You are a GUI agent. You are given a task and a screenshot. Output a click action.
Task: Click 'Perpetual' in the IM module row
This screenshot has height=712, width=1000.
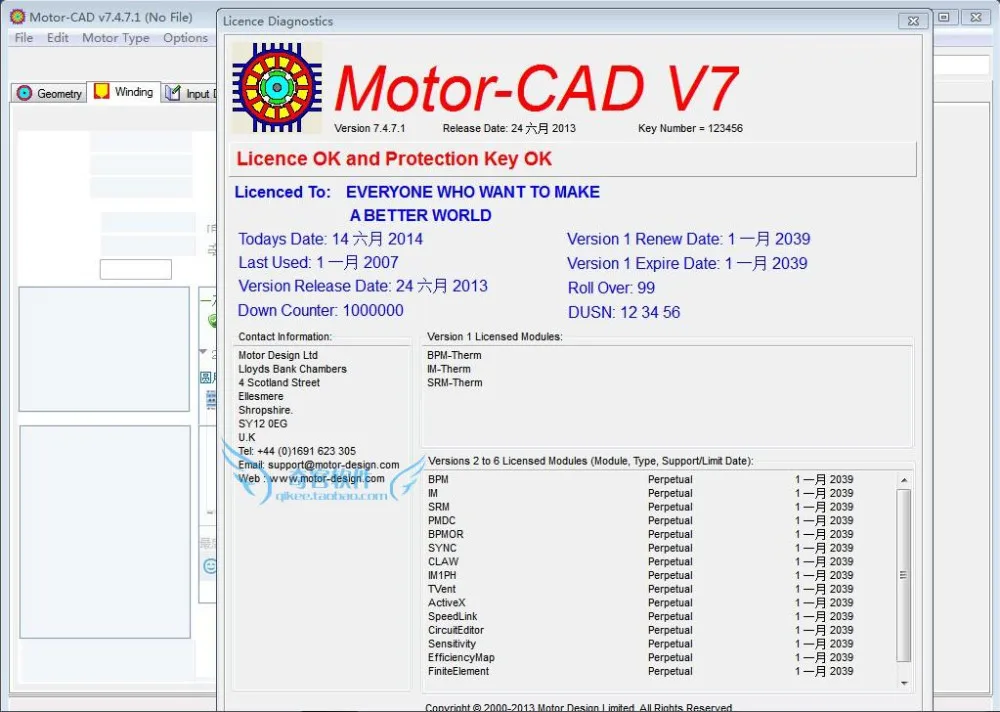pos(670,493)
